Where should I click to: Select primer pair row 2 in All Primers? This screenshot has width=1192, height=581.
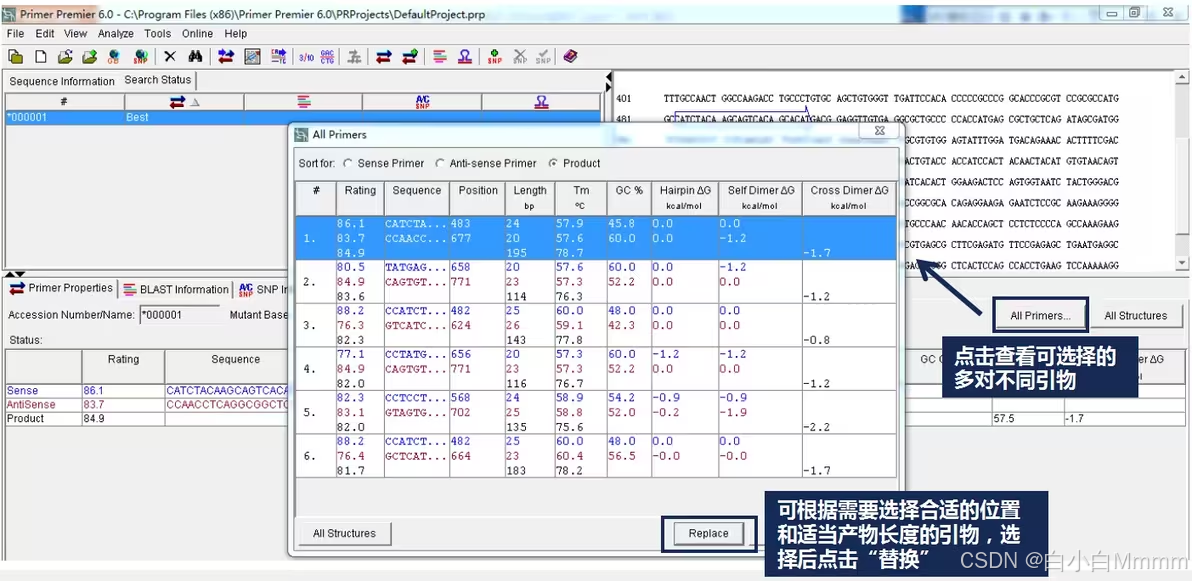pos(596,282)
